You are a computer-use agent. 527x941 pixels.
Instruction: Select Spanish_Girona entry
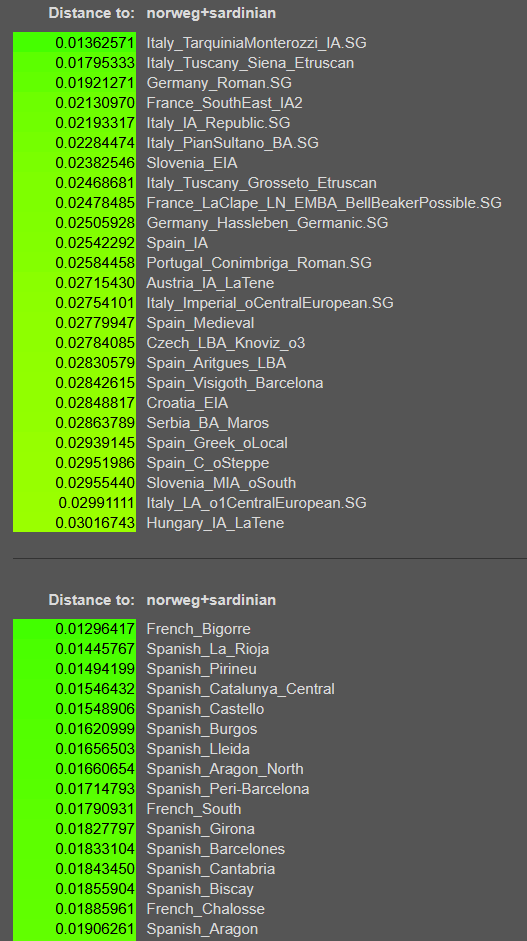pos(200,829)
